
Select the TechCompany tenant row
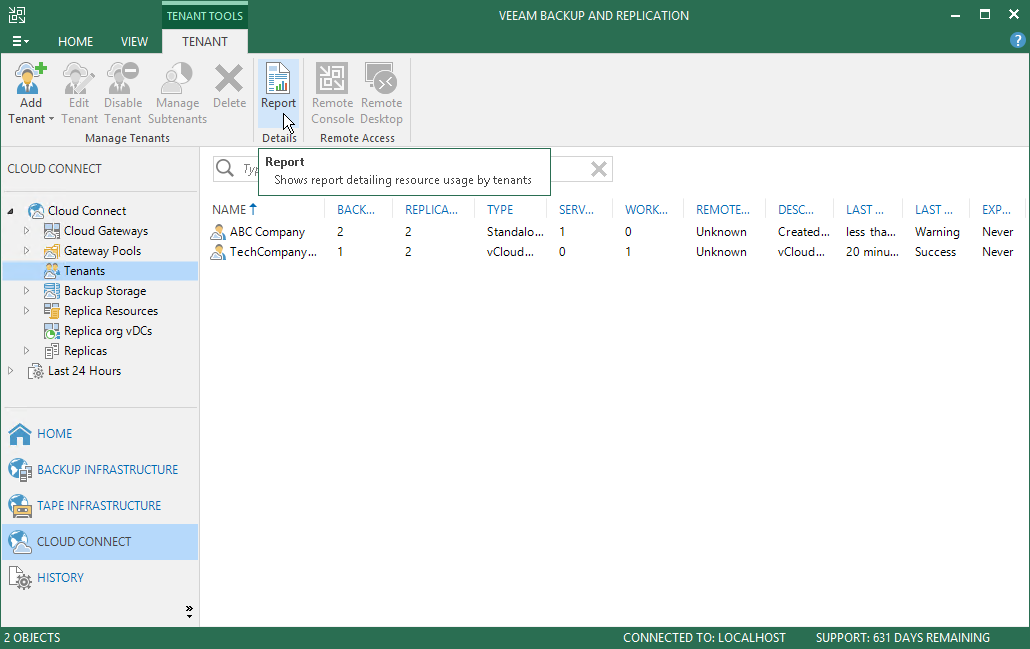click(616, 252)
